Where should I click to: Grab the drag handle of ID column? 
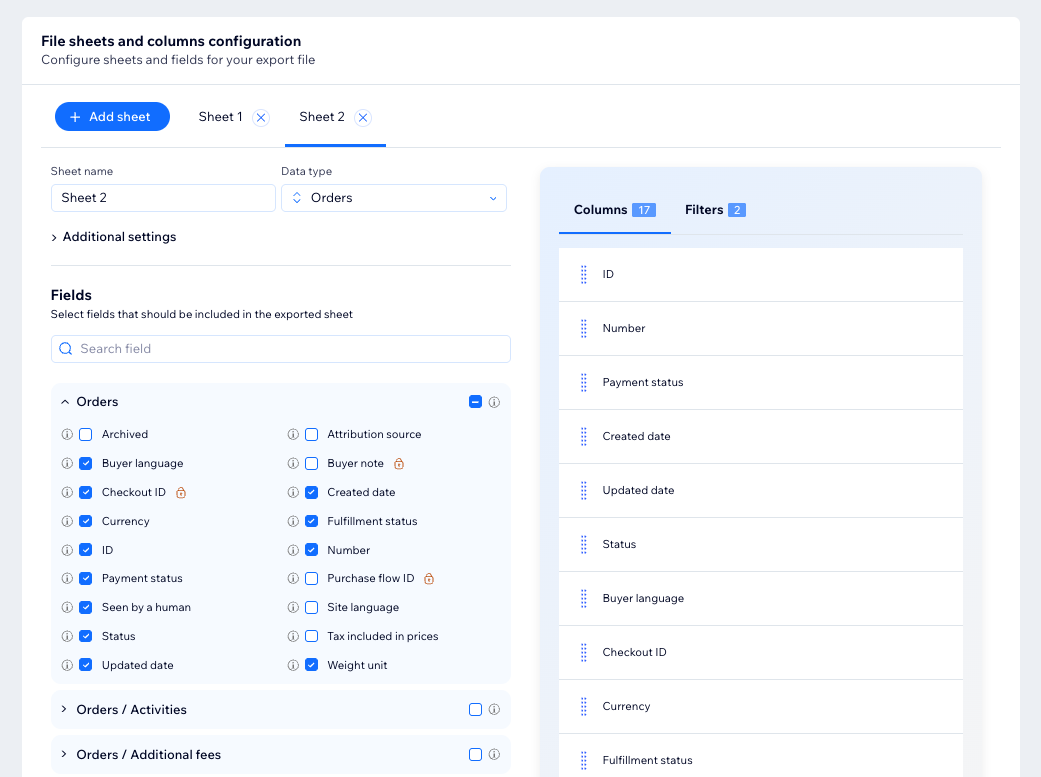(584, 274)
